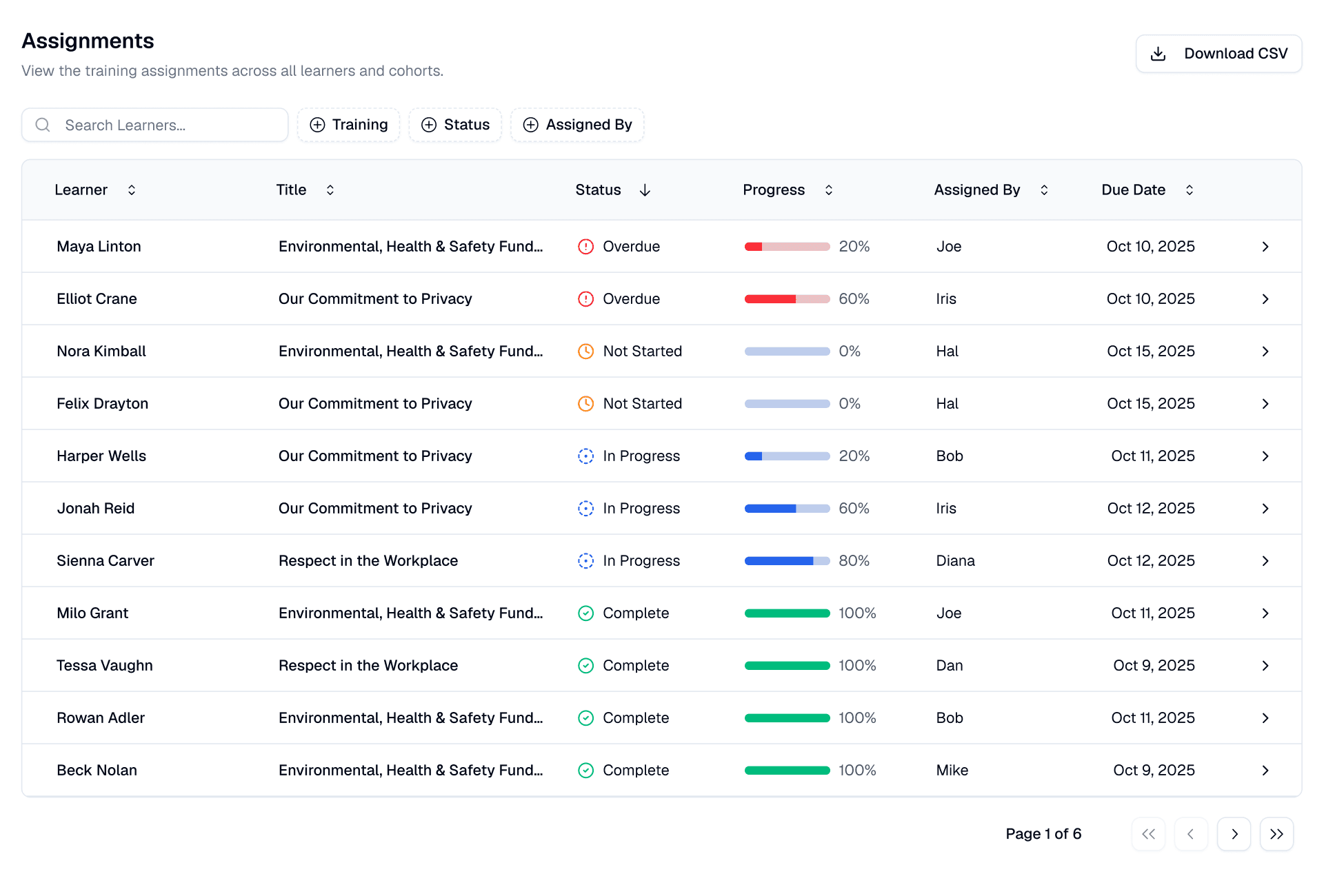Go to the next page using the right arrow
Image resolution: width=1324 pixels, height=896 pixels.
coord(1234,834)
